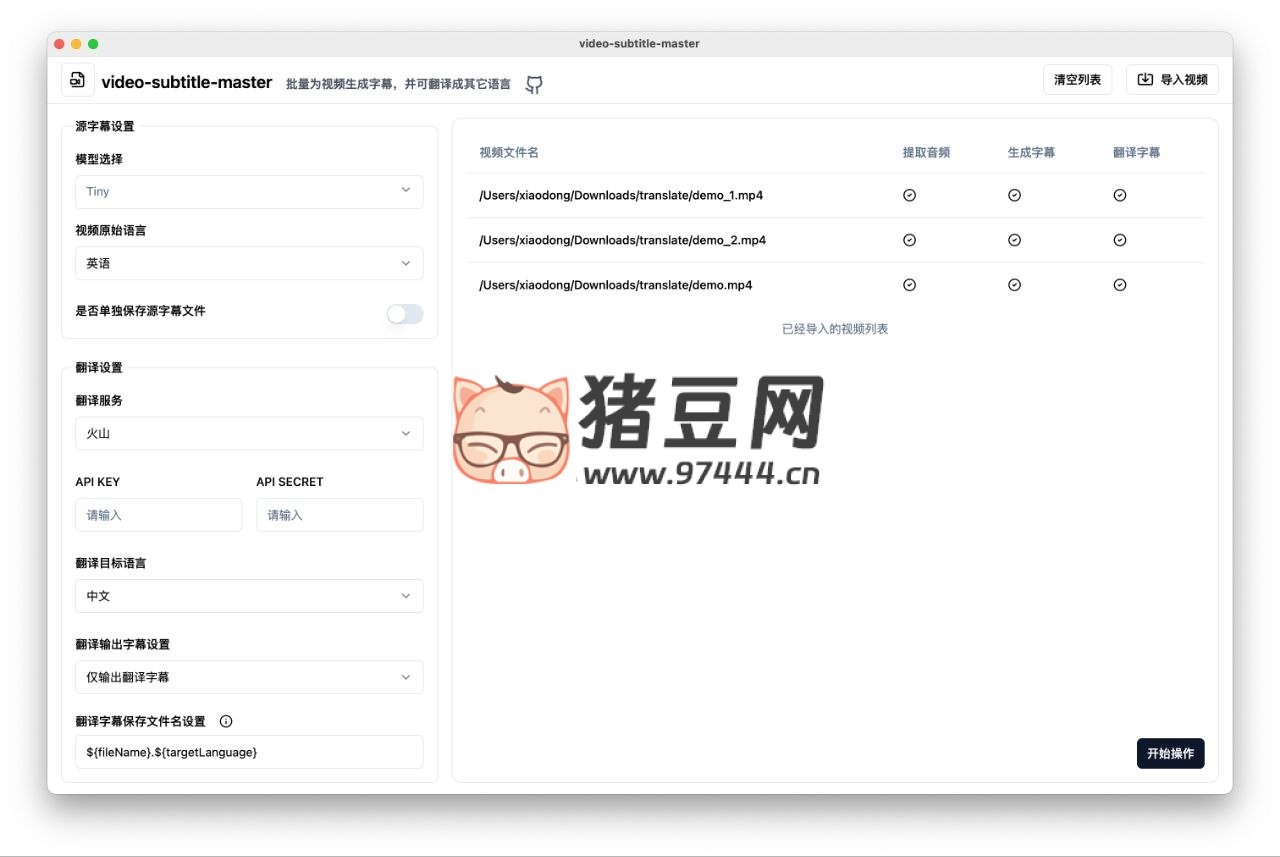Click the translate-subtitle status icon for demo.mp4

(x=1119, y=285)
